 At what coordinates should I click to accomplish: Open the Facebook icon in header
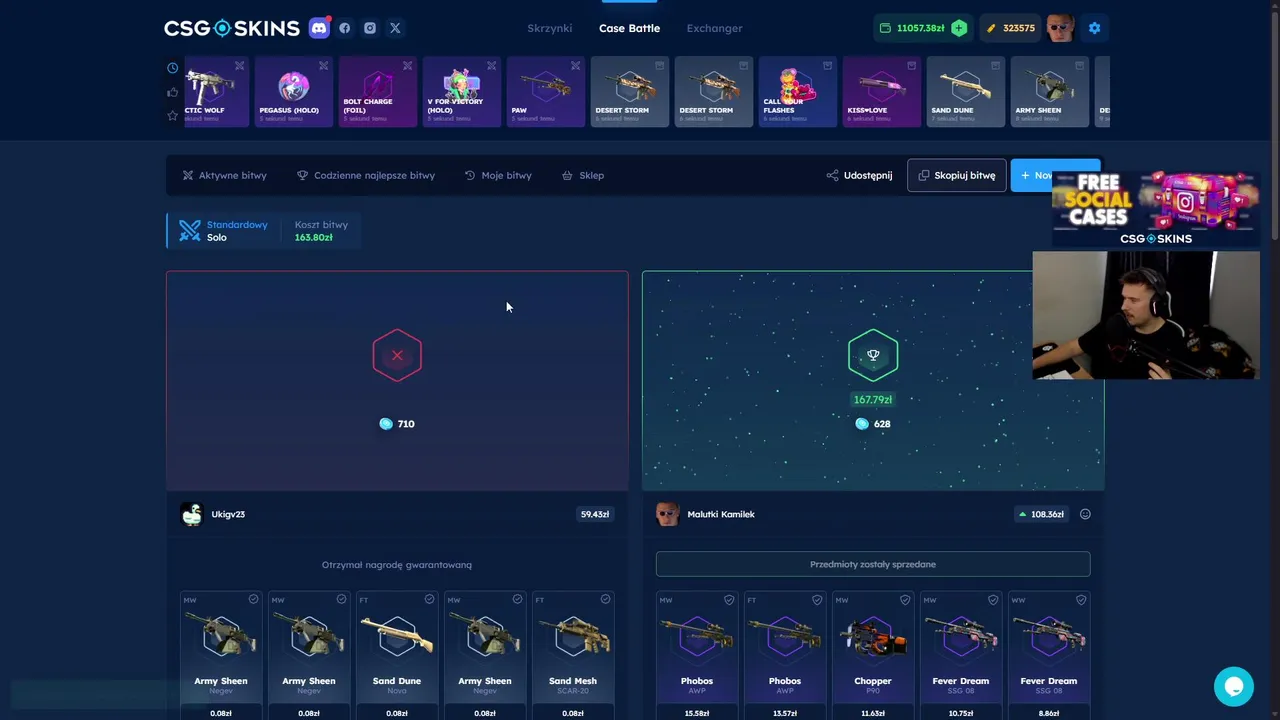click(x=345, y=28)
